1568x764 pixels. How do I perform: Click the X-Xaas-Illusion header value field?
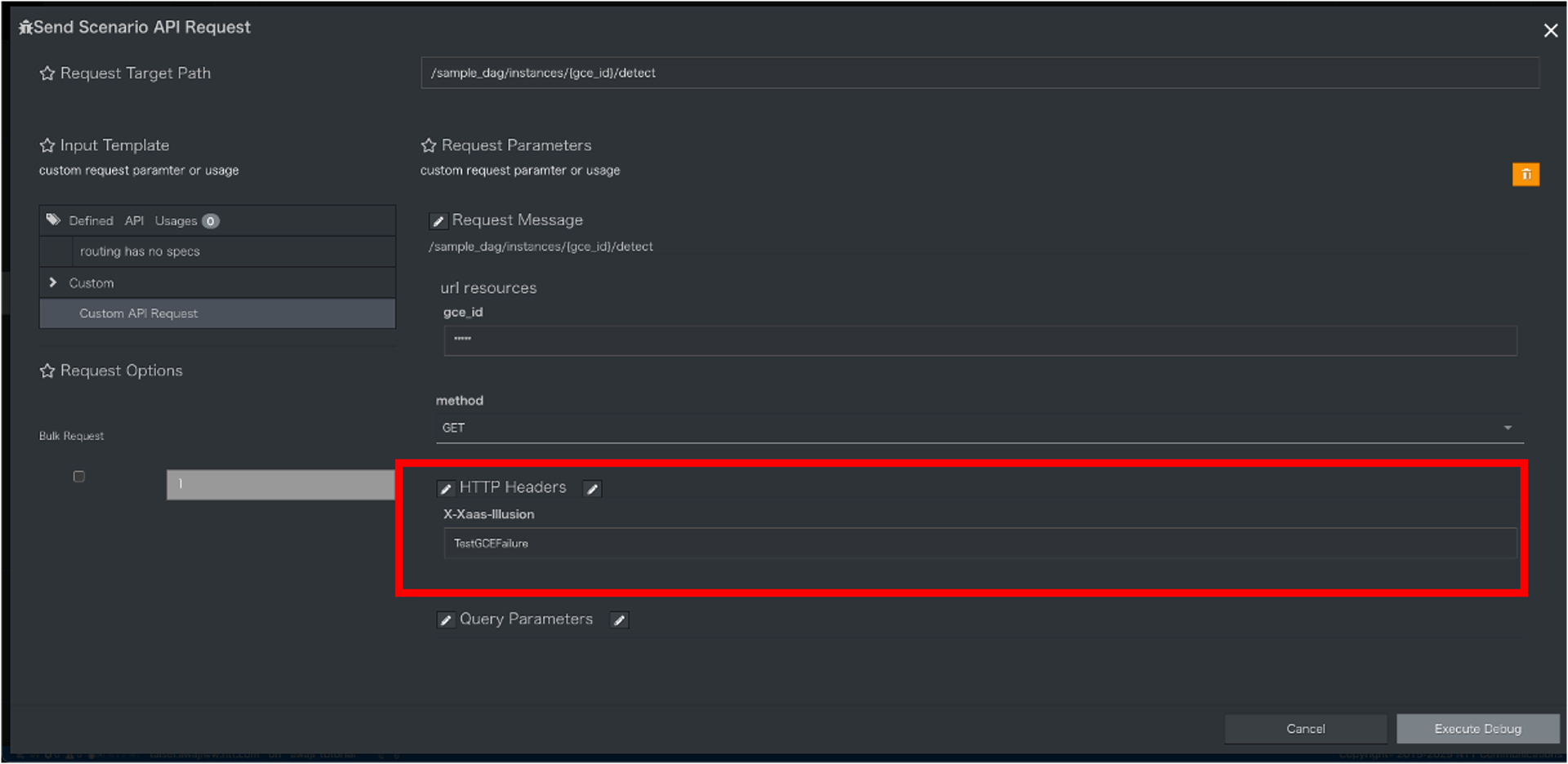979,544
